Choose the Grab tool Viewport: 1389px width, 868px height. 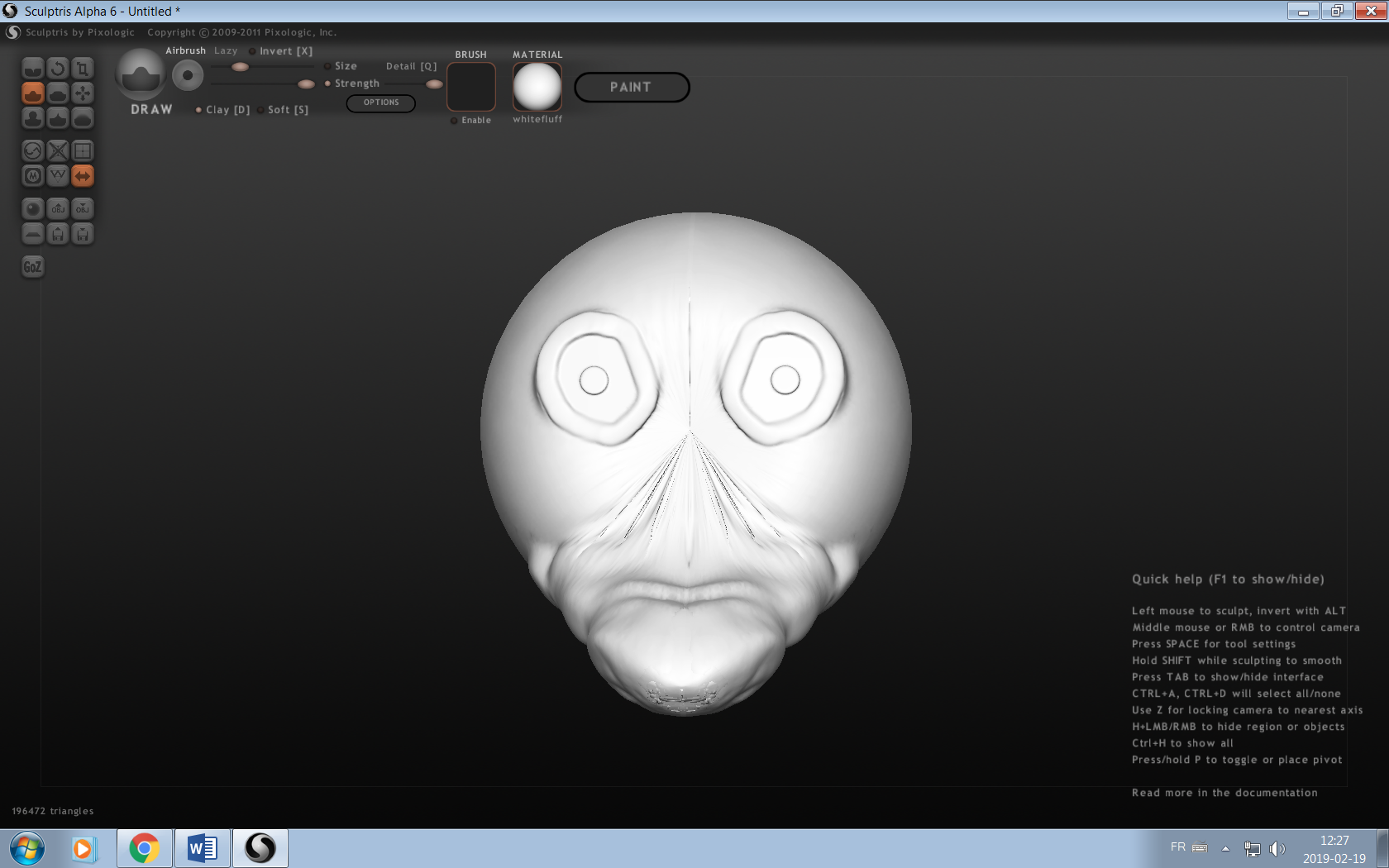coord(83,93)
